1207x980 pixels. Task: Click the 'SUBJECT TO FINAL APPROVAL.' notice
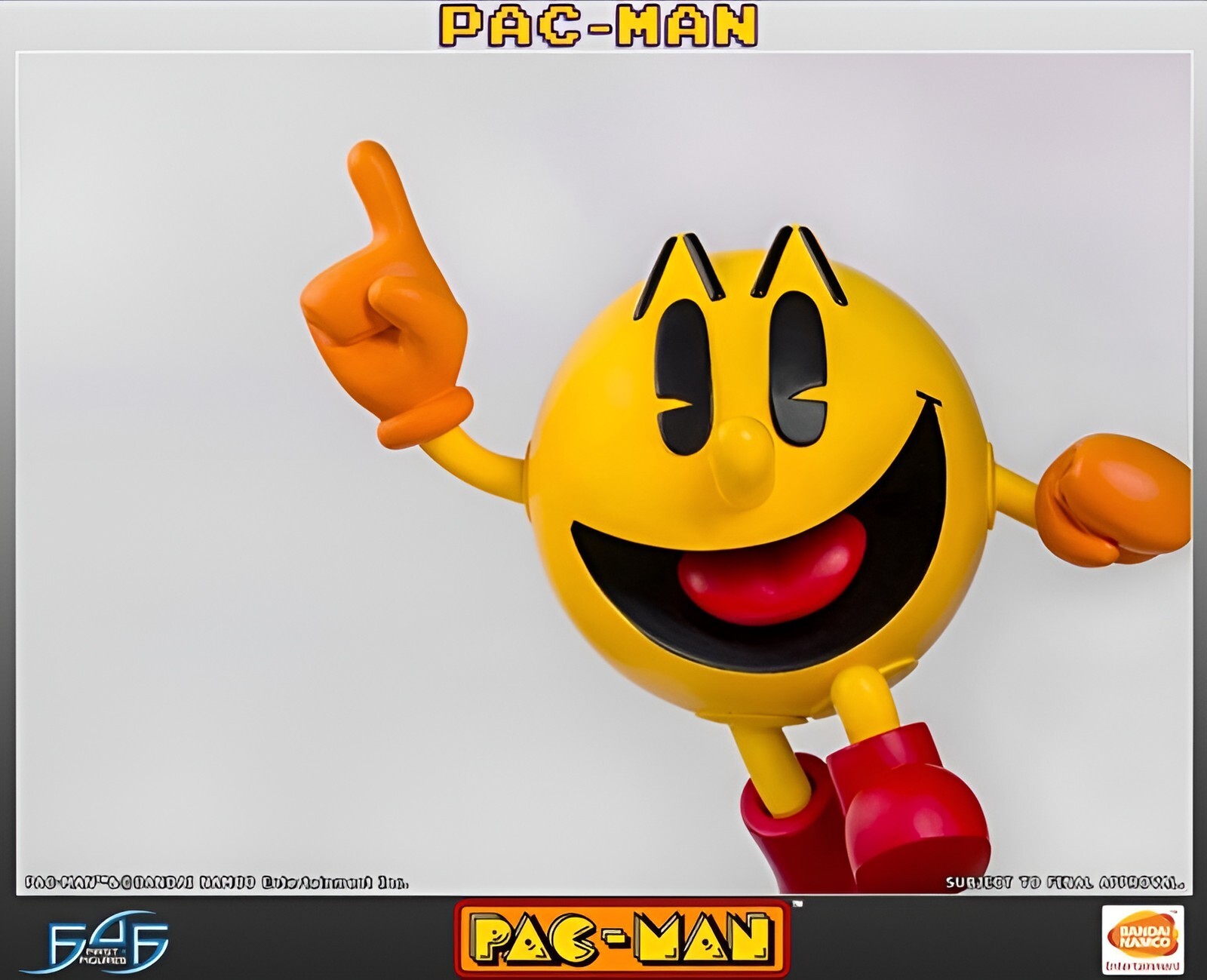pos(1064,883)
